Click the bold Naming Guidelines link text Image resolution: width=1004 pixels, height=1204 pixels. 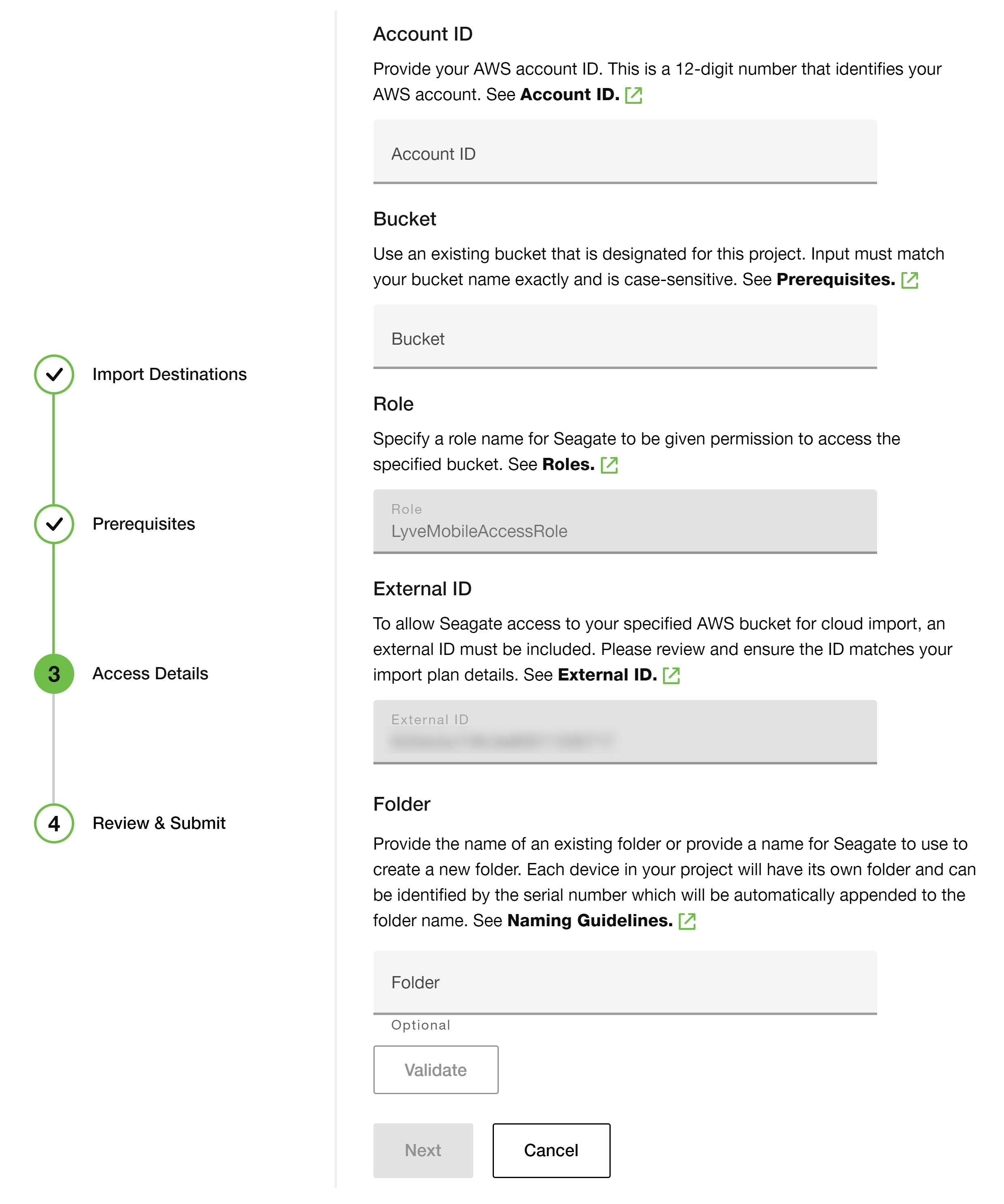click(590, 921)
